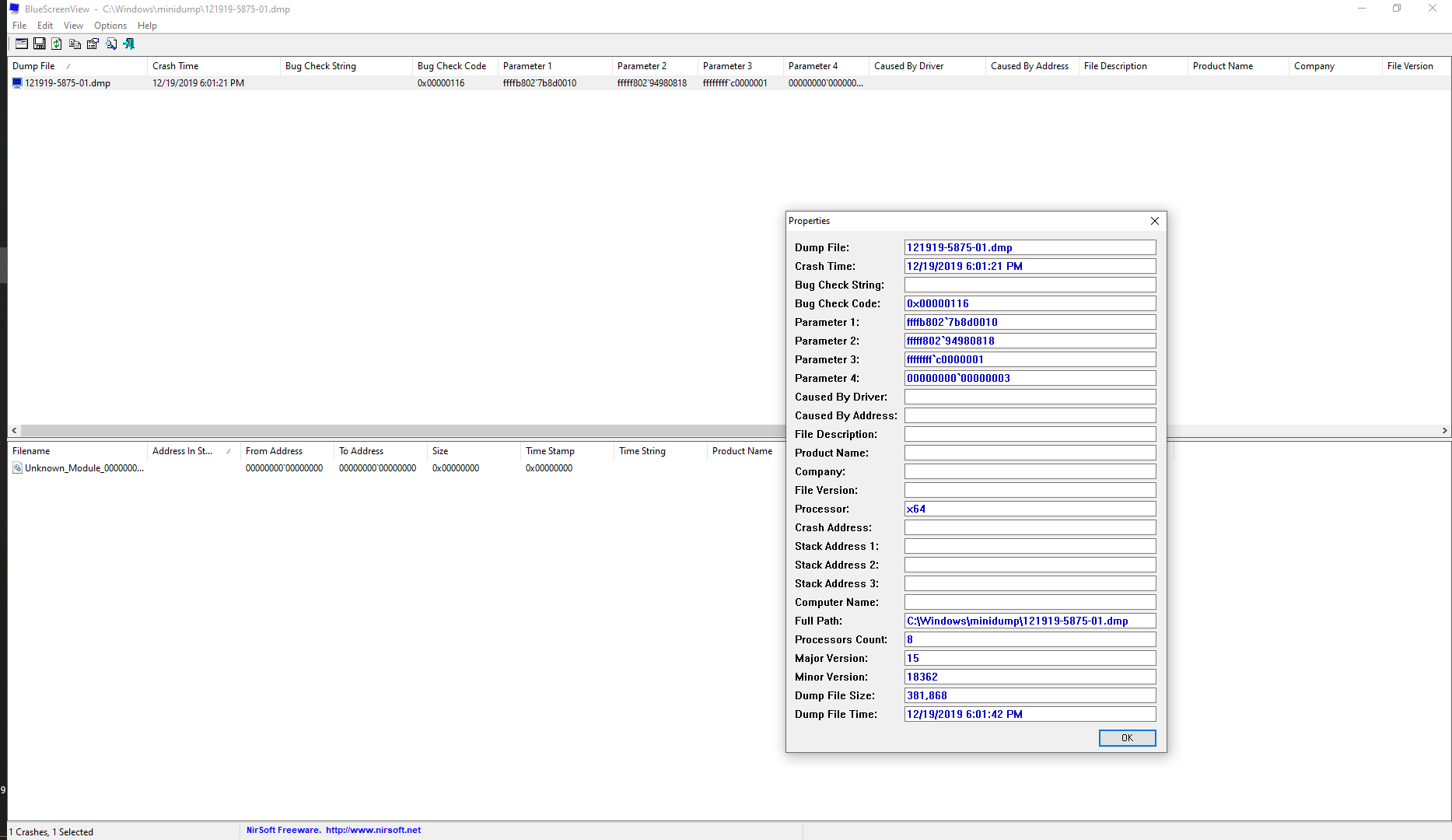Image resolution: width=1452 pixels, height=840 pixels.
Task: Sort by Parameter 1 column header
Action: (x=555, y=66)
